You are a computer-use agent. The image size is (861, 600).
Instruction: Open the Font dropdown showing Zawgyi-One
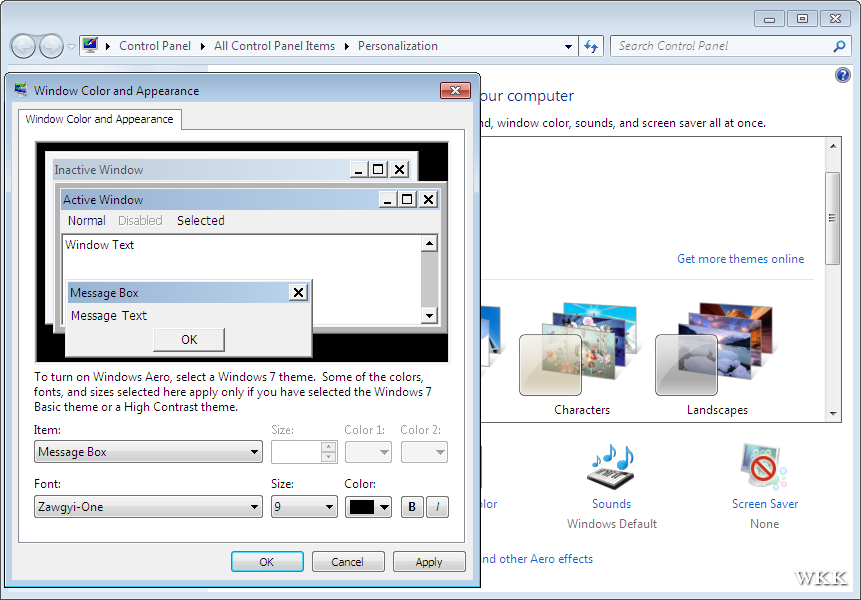pyautogui.click(x=148, y=507)
